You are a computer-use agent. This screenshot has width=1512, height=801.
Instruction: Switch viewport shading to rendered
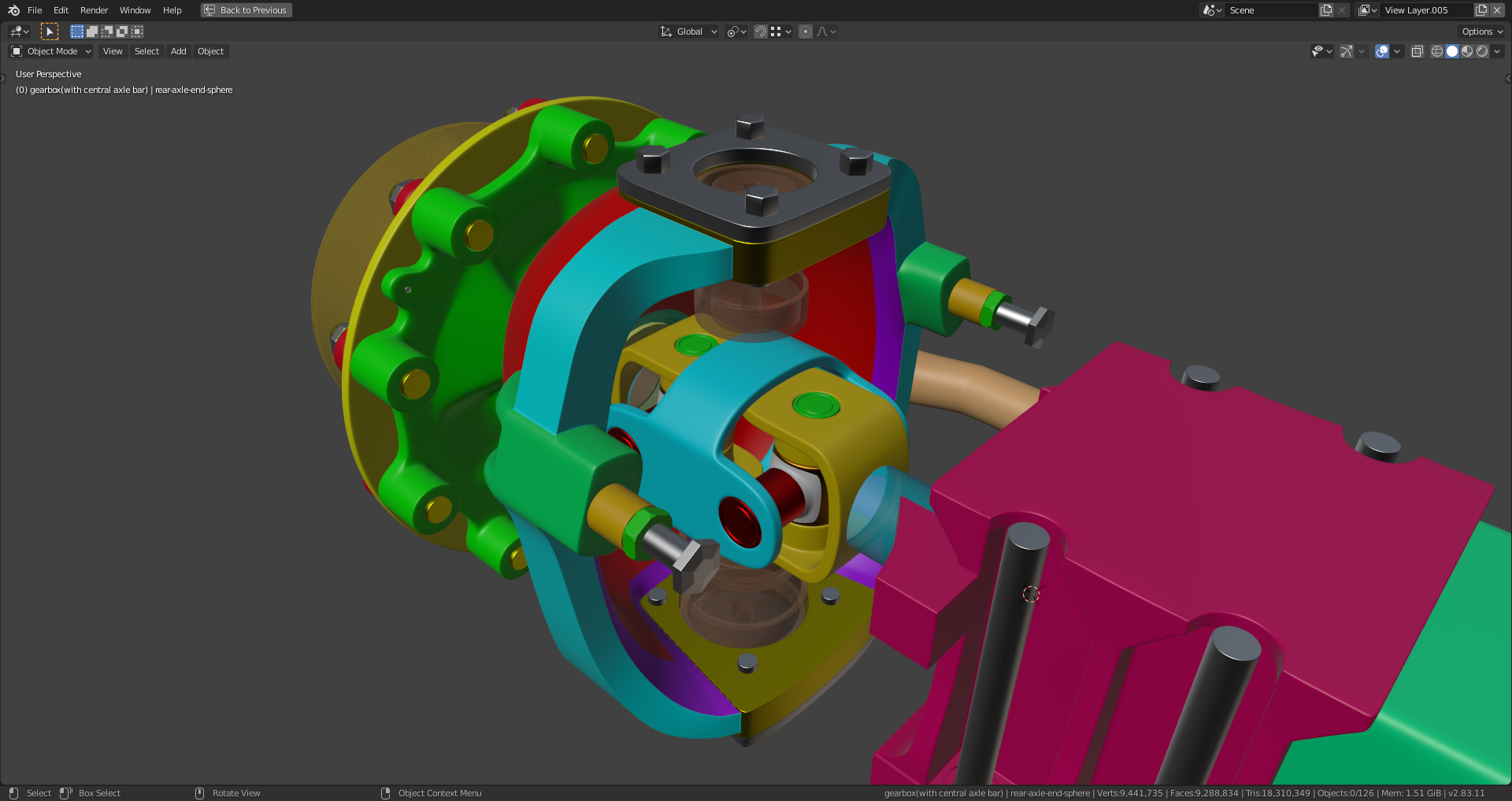click(1482, 51)
